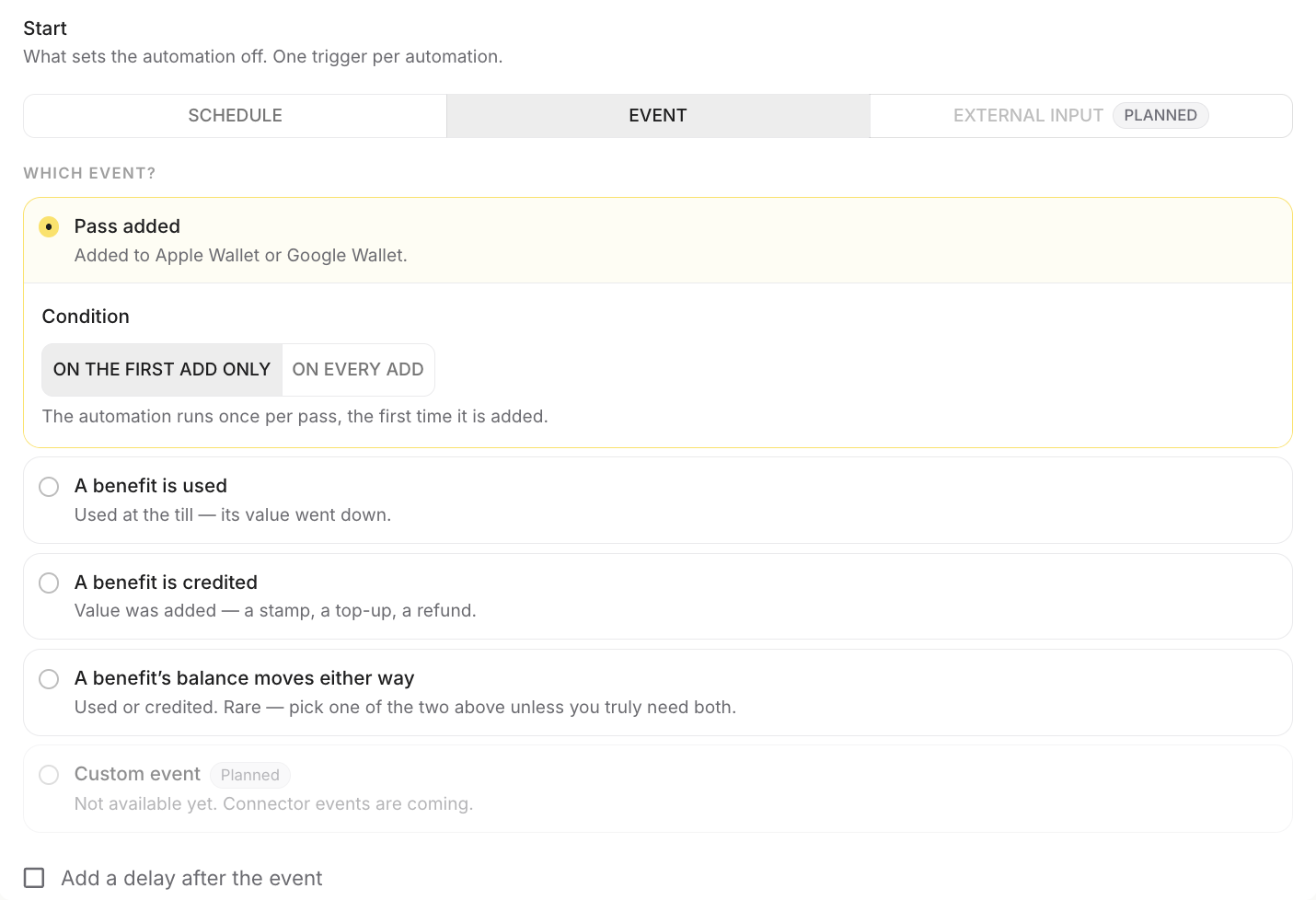Click the Planned badge next to Custom event
The height and width of the screenshot is (900, 1316).
(x=250, y=775)
